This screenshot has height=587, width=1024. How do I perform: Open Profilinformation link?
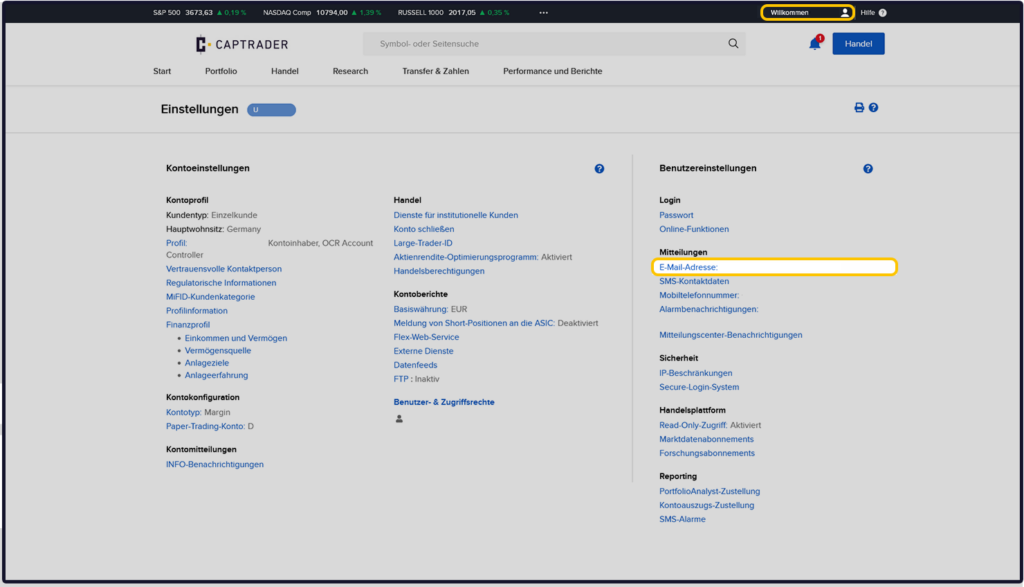click(x=197, y=311)
